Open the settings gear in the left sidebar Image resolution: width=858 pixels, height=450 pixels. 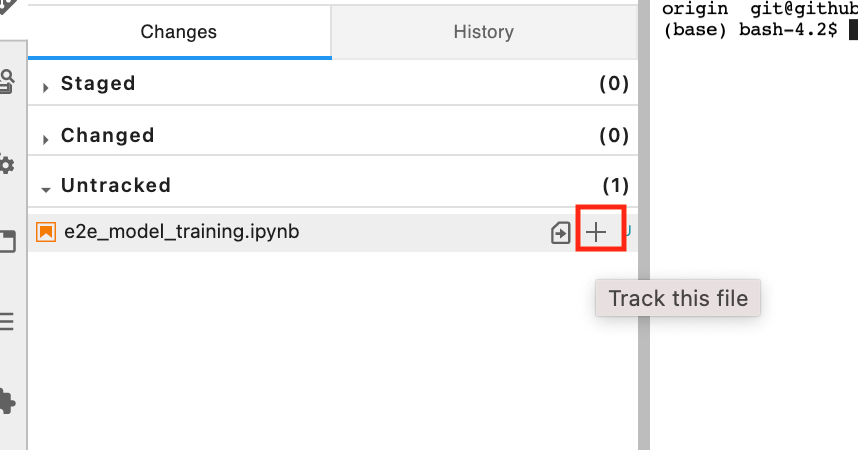click(x=6, y=165)
